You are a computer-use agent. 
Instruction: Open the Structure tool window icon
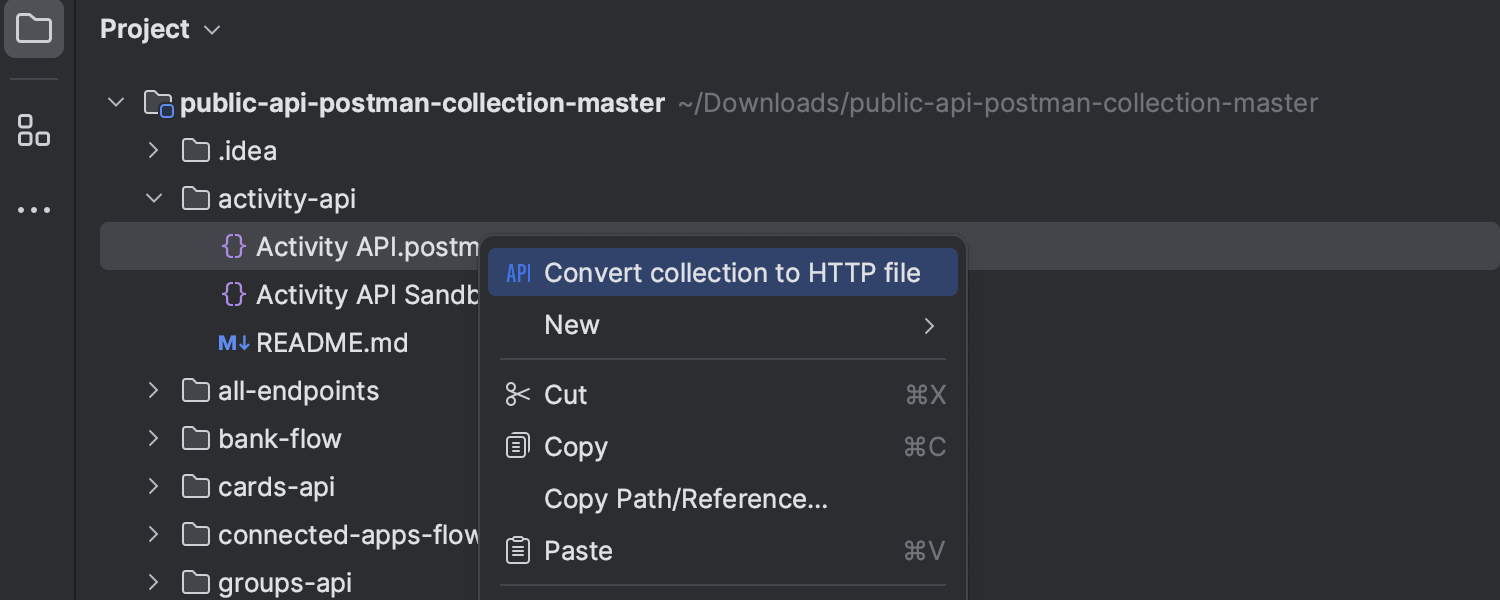click(x=34, y=130)
